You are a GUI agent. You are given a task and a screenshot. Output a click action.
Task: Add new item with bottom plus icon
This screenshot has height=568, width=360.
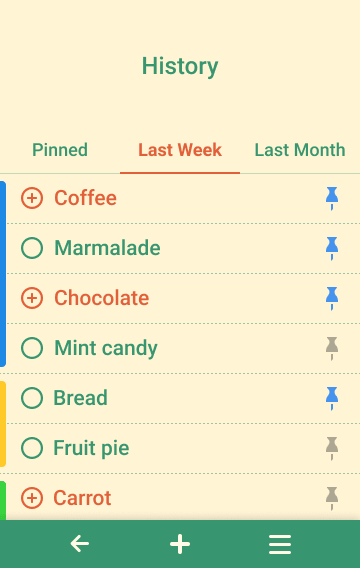180,544
